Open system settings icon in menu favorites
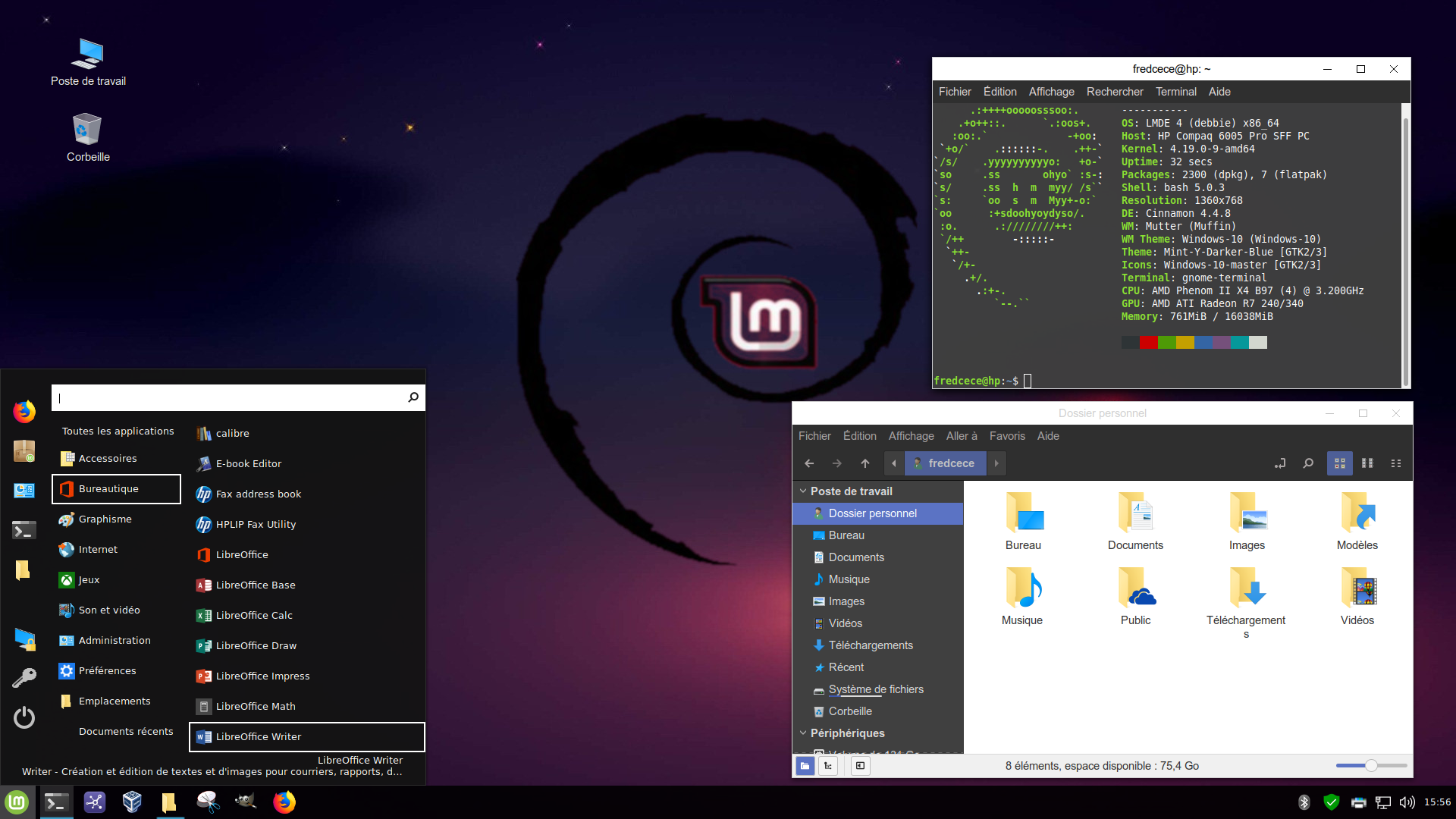The height and width of the screenshot is (819, 1456). [x=24, y=491]
